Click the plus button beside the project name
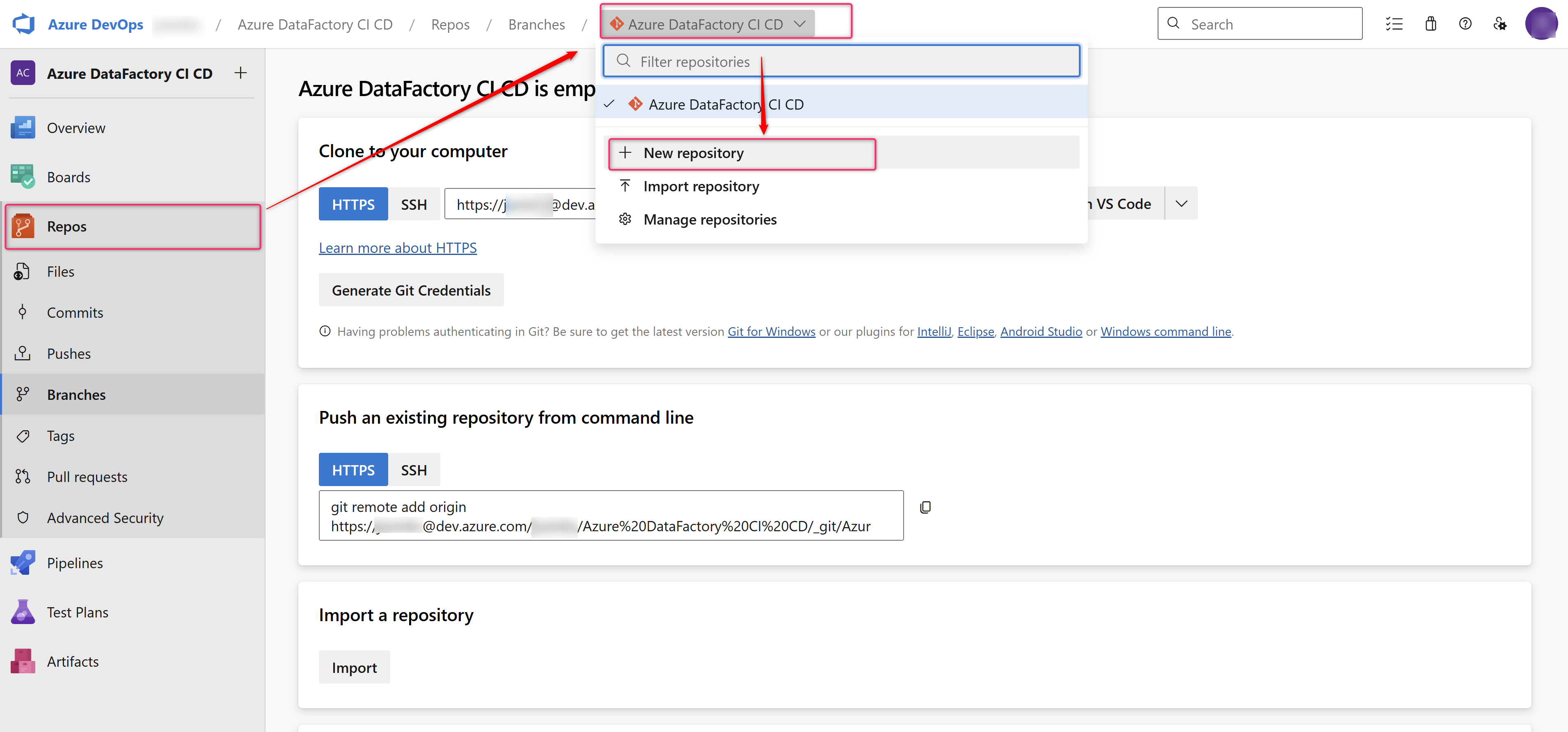Viewport: 1568px width, 732px height. (x=240, y=73)
